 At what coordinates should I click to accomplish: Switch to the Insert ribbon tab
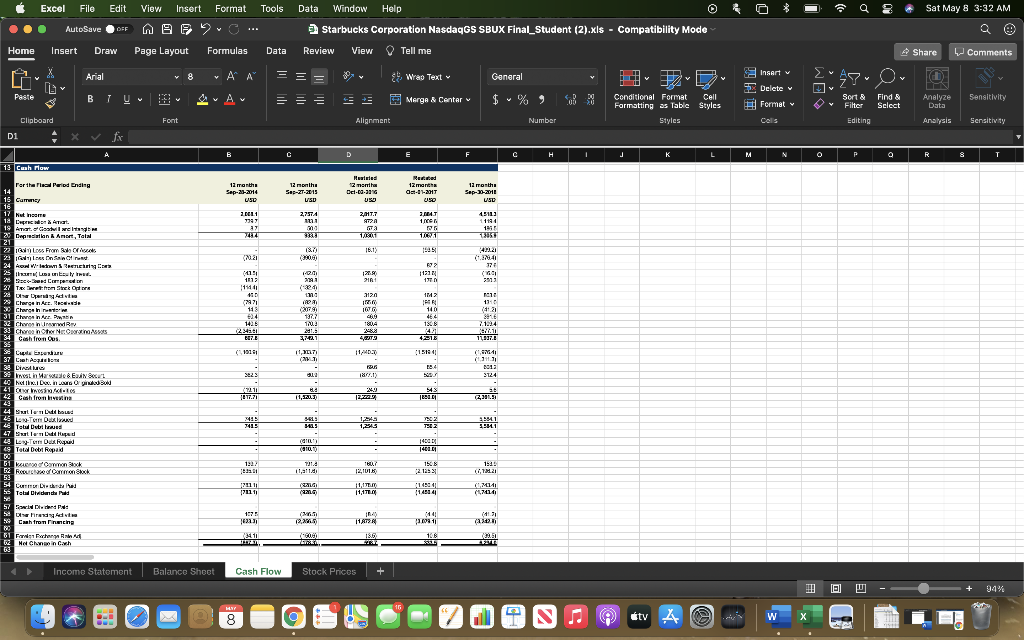click(64, 51)
